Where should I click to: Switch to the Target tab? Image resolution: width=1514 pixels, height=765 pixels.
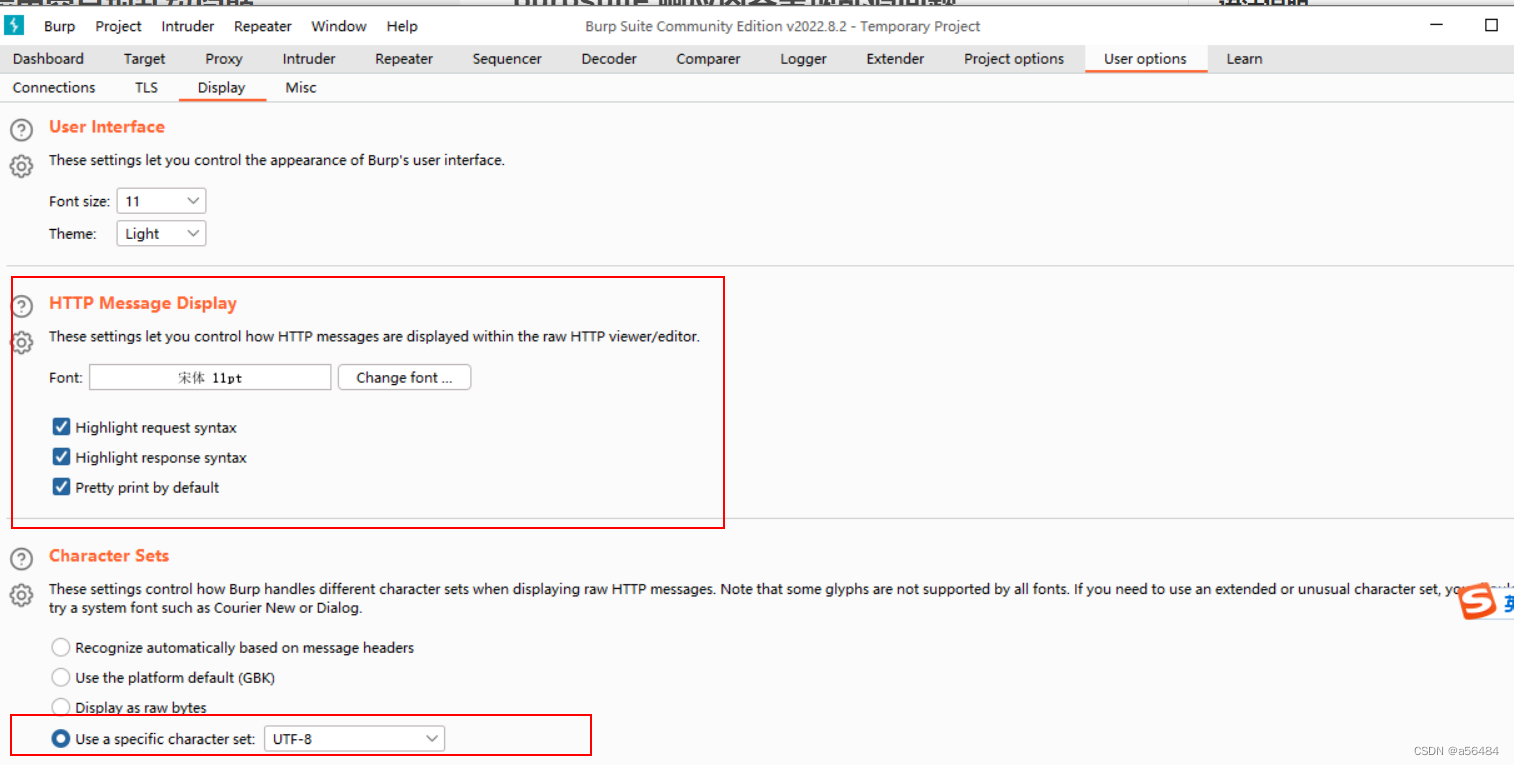145,59
